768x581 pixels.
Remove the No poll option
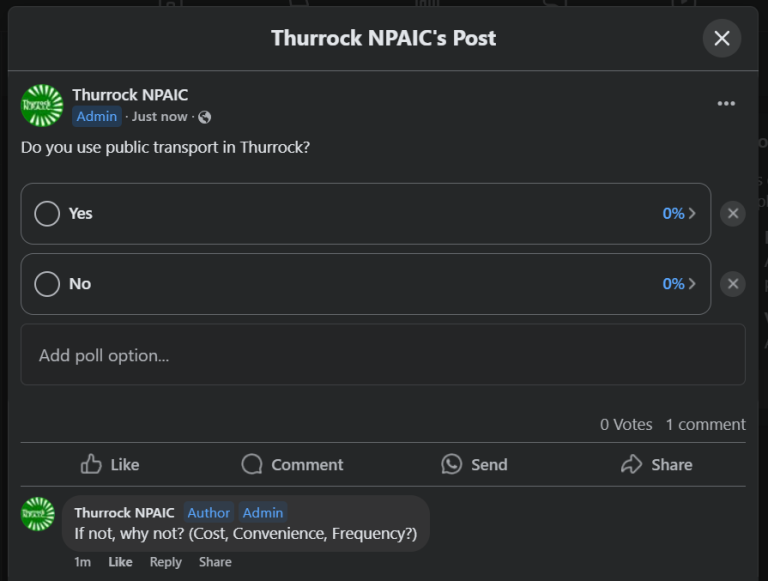733,284
